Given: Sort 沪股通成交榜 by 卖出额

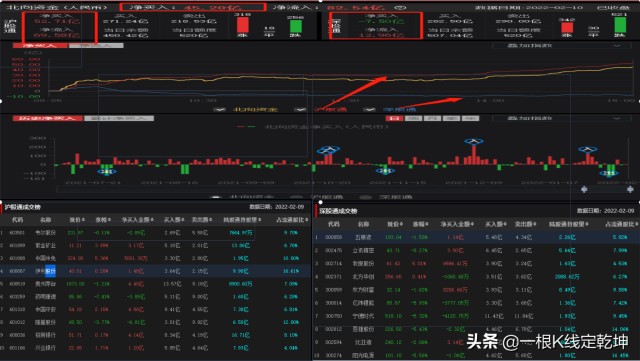Looking at the screenshot, I should coord(201,220).
